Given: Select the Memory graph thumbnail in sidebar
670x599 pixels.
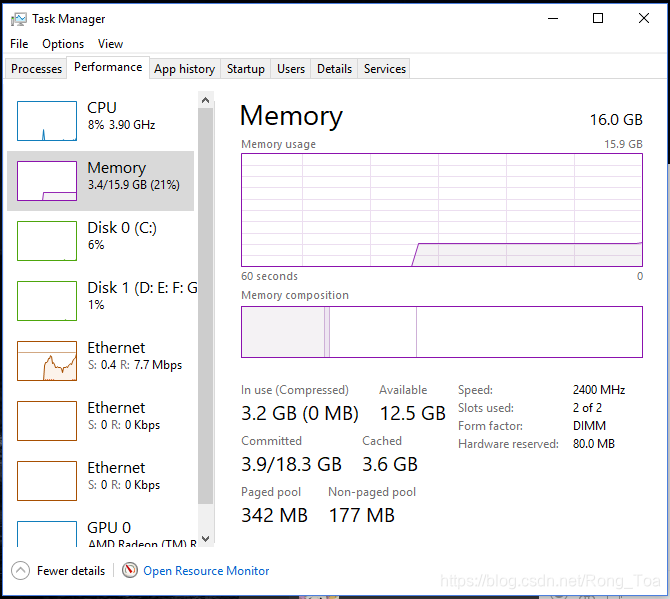Looking at the screenshot, I should 47,181.
